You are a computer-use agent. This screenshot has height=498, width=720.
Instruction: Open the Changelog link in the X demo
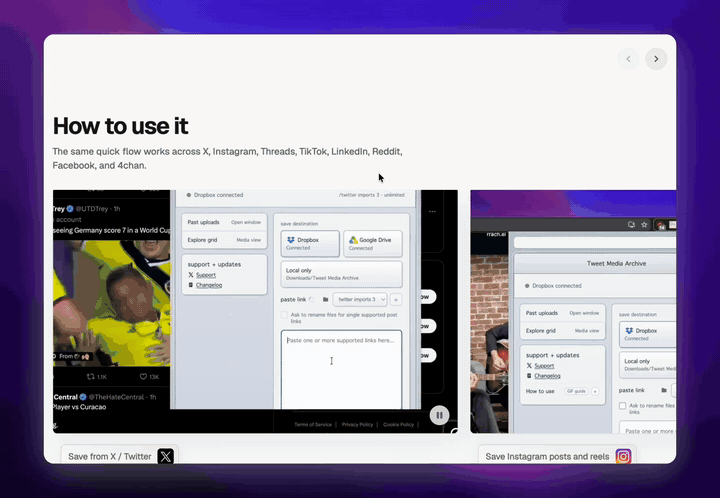point(209,285)
